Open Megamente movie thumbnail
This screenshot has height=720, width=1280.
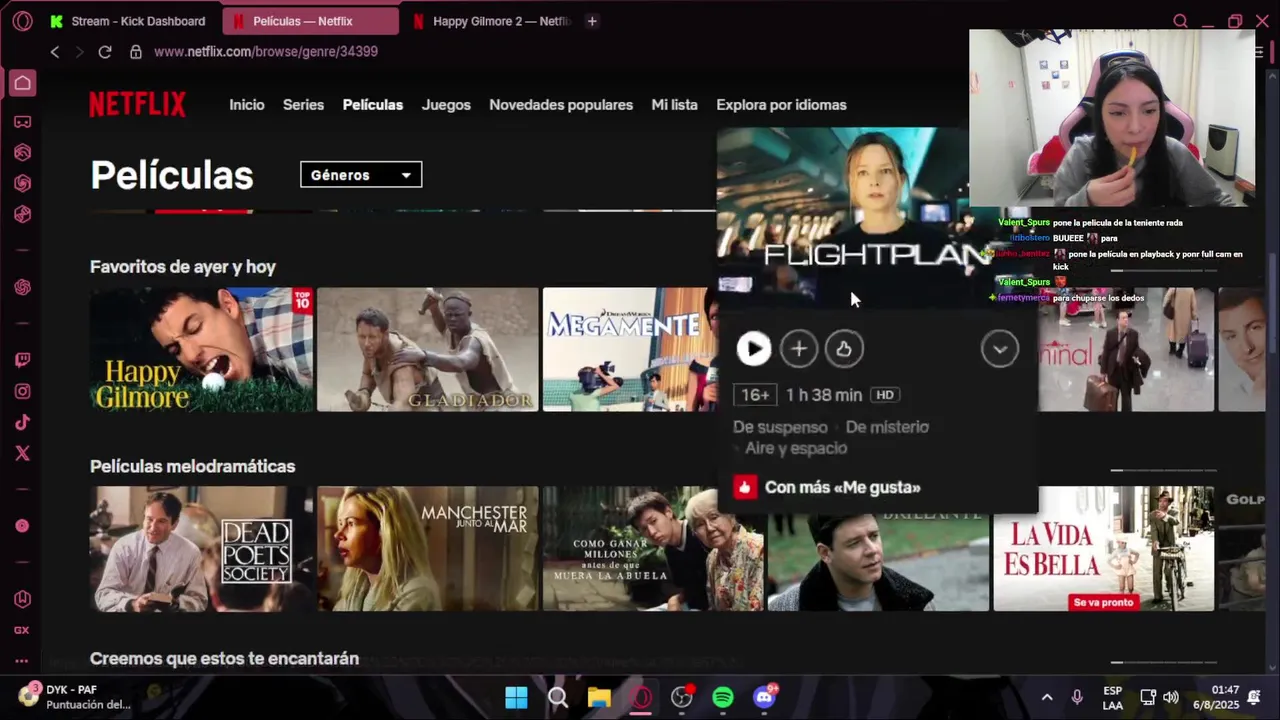click(x=630, y=349)
